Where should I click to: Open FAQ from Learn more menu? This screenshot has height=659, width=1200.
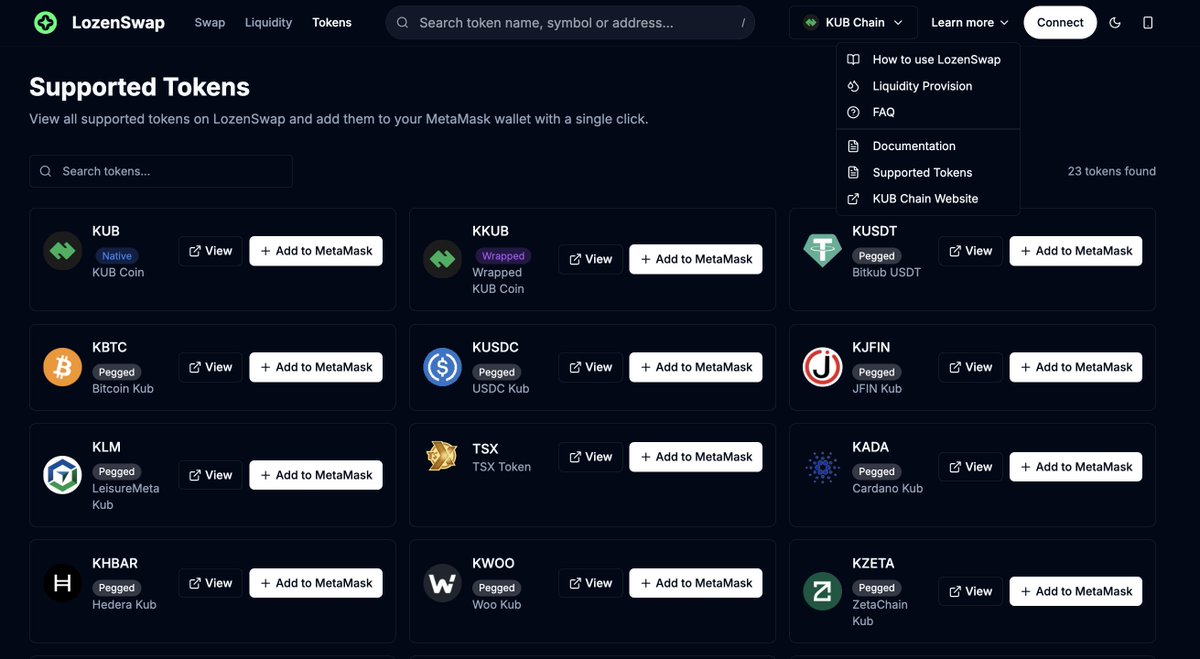[x=928, y=112]
